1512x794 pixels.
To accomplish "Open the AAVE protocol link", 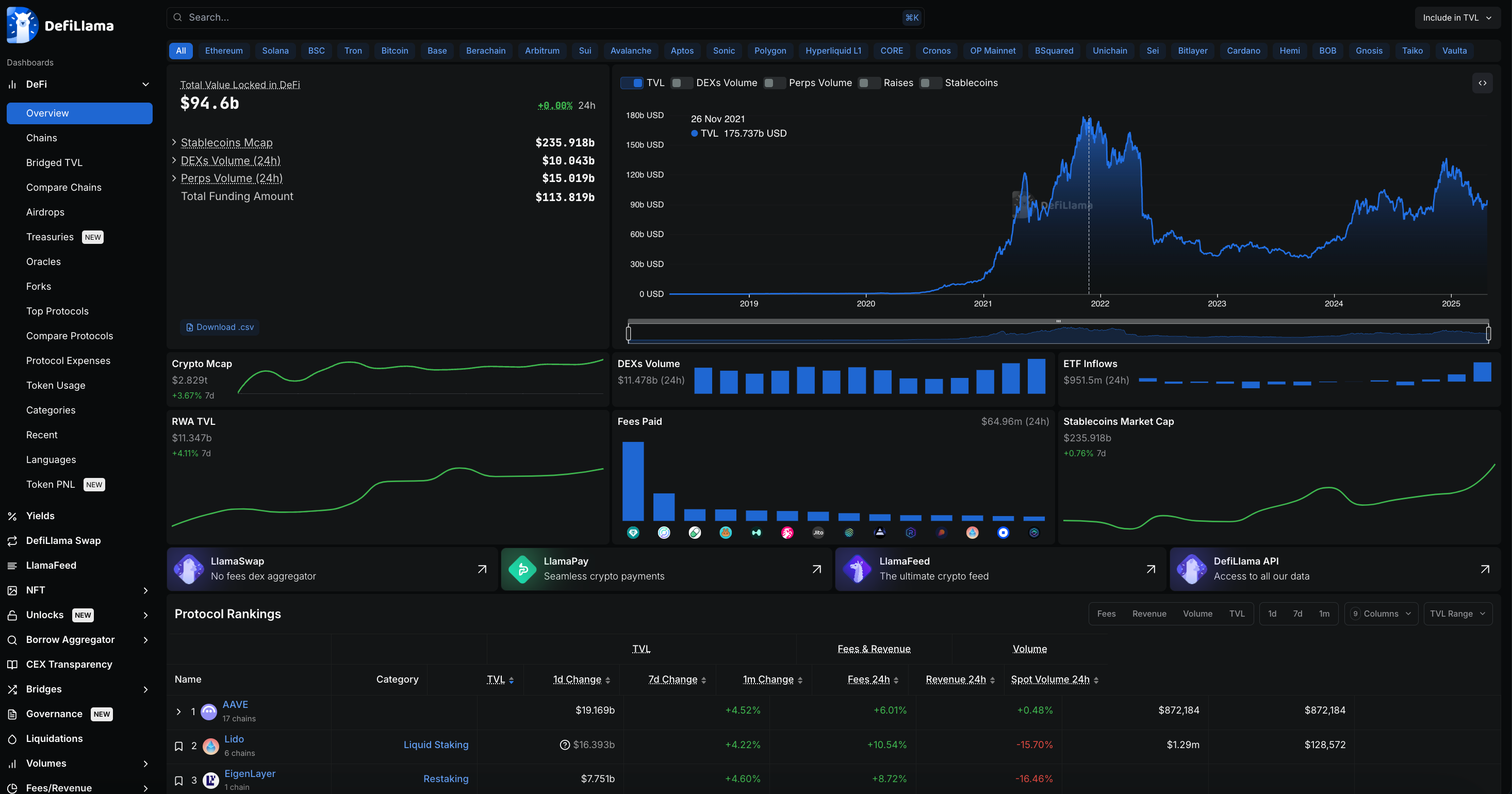I will pos(235,704).
